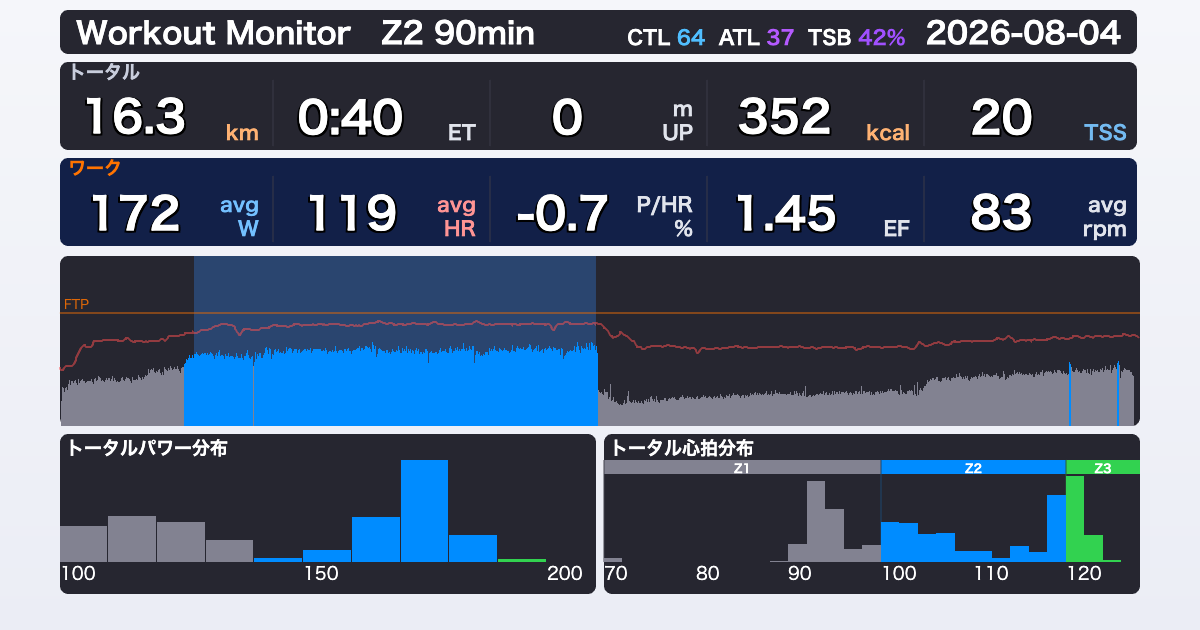Click the 172 avg W power value
The width and height of the screenshot is (1200, 630).
(x=135, y=213)
